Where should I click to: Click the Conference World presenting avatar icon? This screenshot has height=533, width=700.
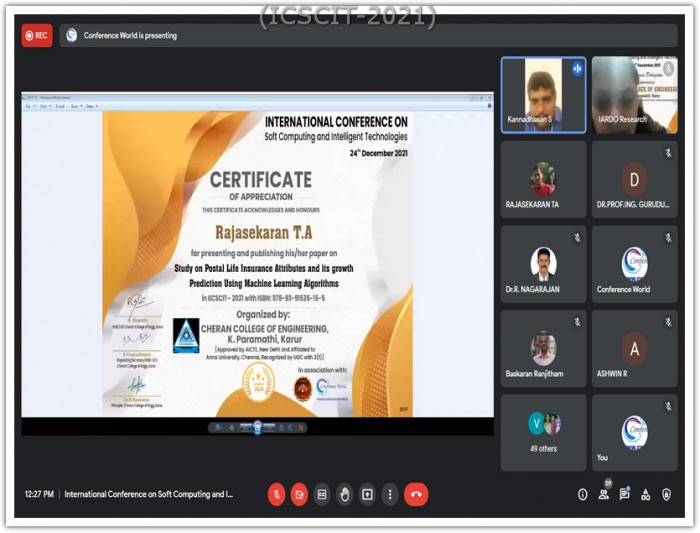pyautogui.click(x=71, y=35)
